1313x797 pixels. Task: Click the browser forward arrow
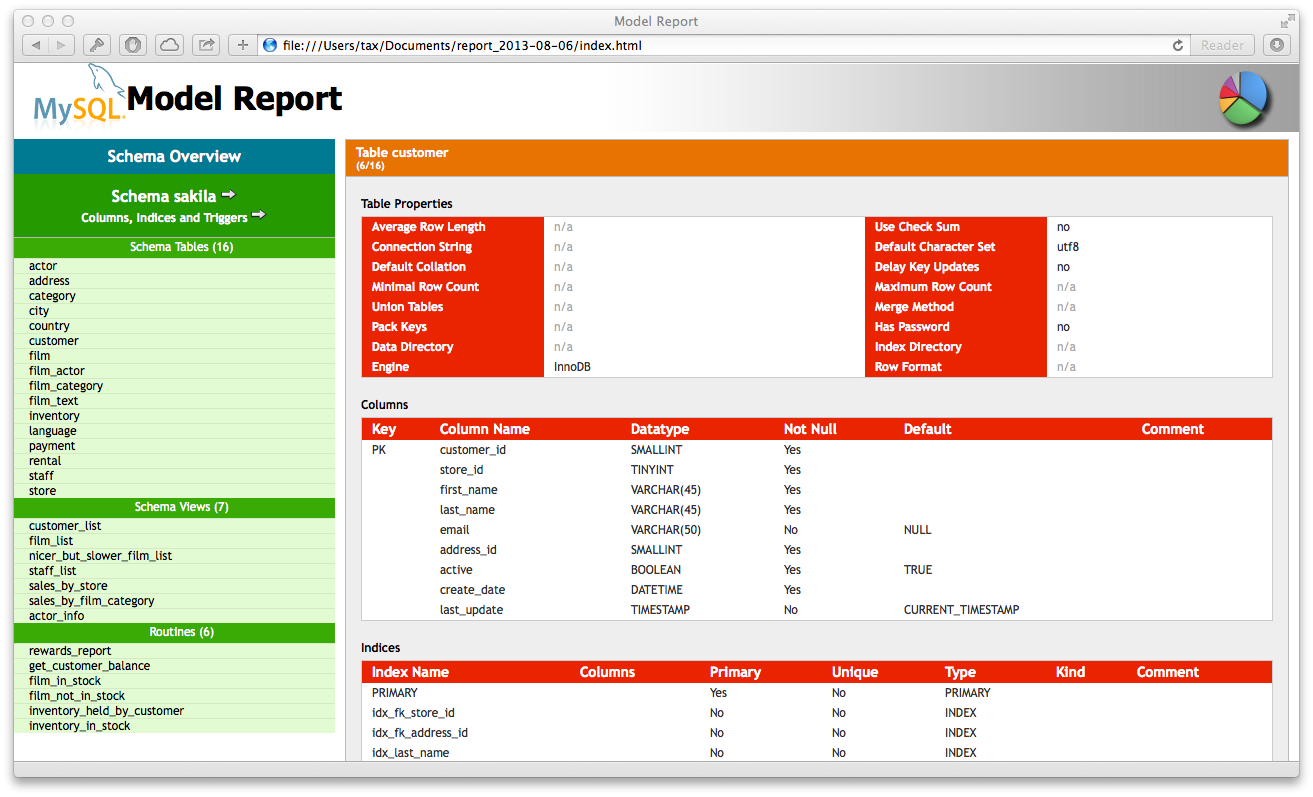pyautogui.click(x=61, y=45)
